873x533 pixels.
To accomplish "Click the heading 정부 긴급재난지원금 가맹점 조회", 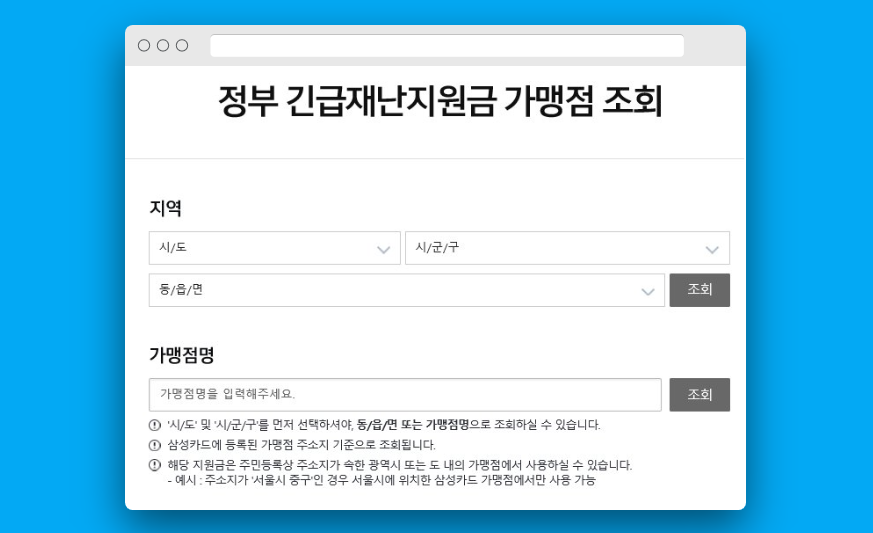I will 440,101.
